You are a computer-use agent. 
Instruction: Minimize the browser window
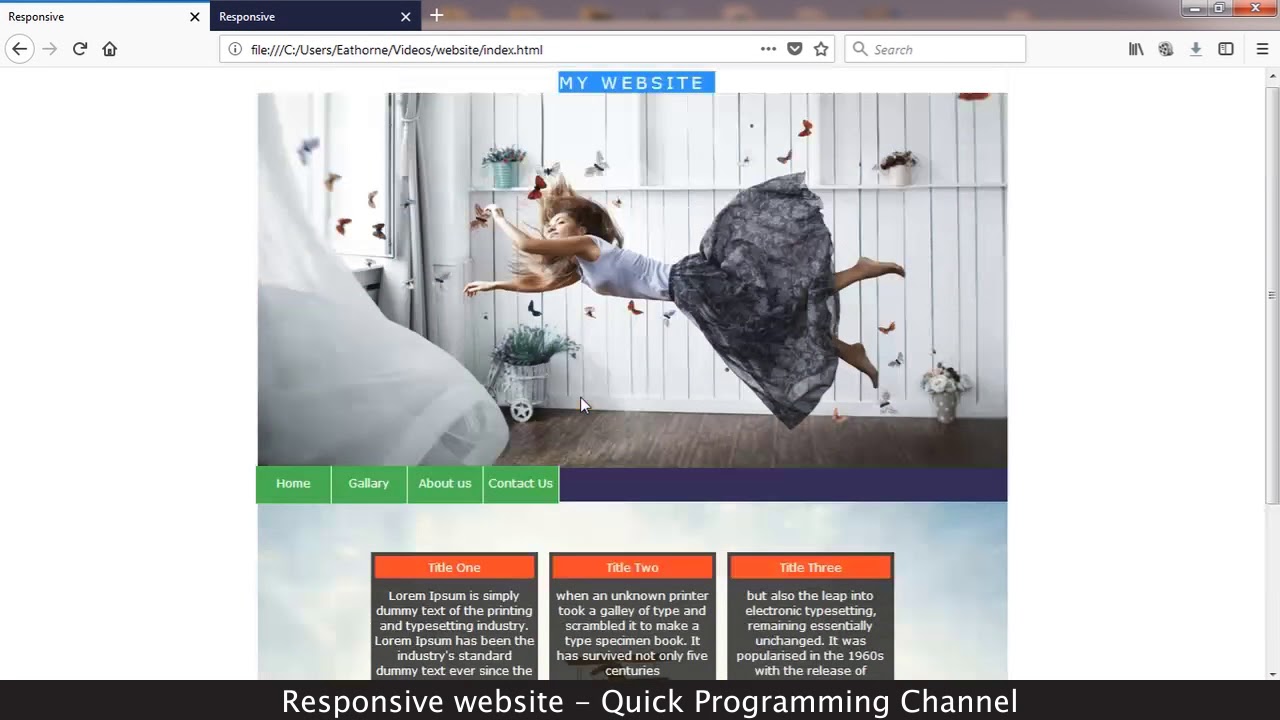point(1194,8)
